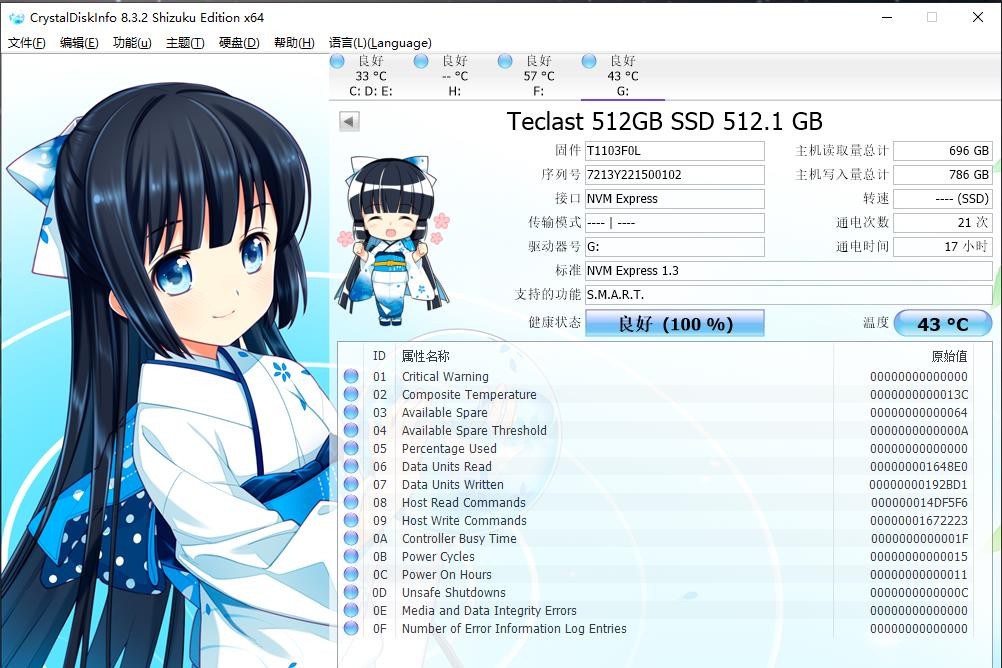
Task: Click raw value 000000014DF5F6
Action: 920,502
